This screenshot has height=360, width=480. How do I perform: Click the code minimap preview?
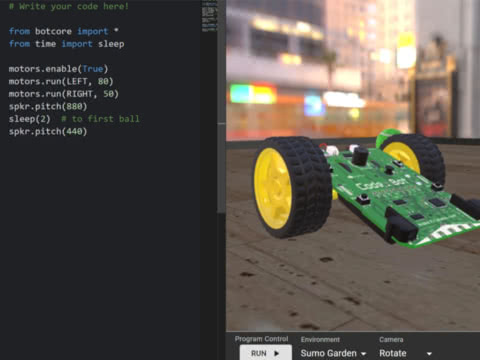click(x=209, y=16)
